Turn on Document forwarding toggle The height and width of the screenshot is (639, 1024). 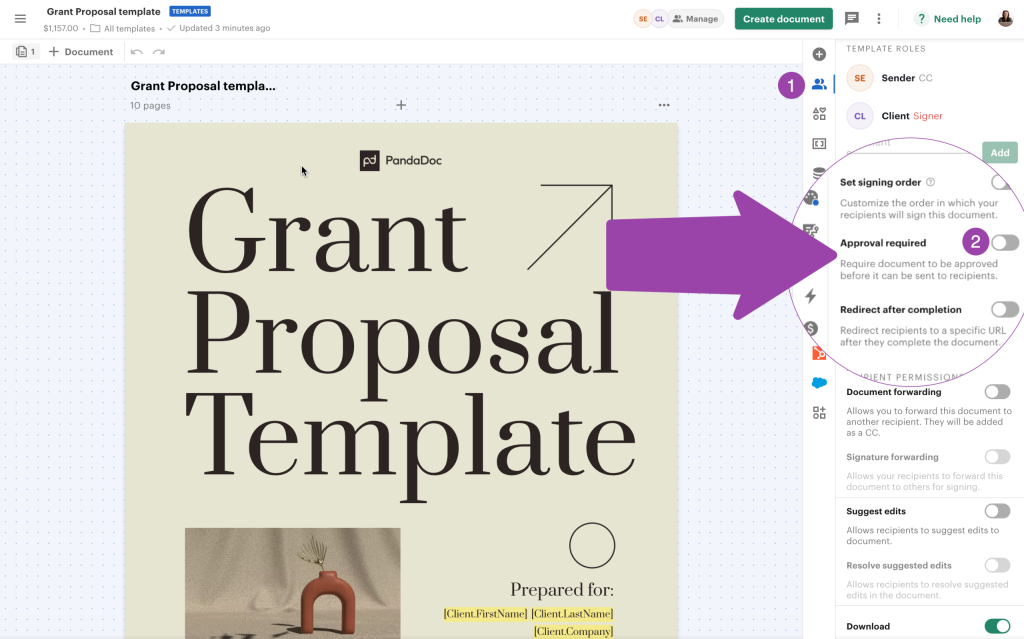click(x=997, y=392)
